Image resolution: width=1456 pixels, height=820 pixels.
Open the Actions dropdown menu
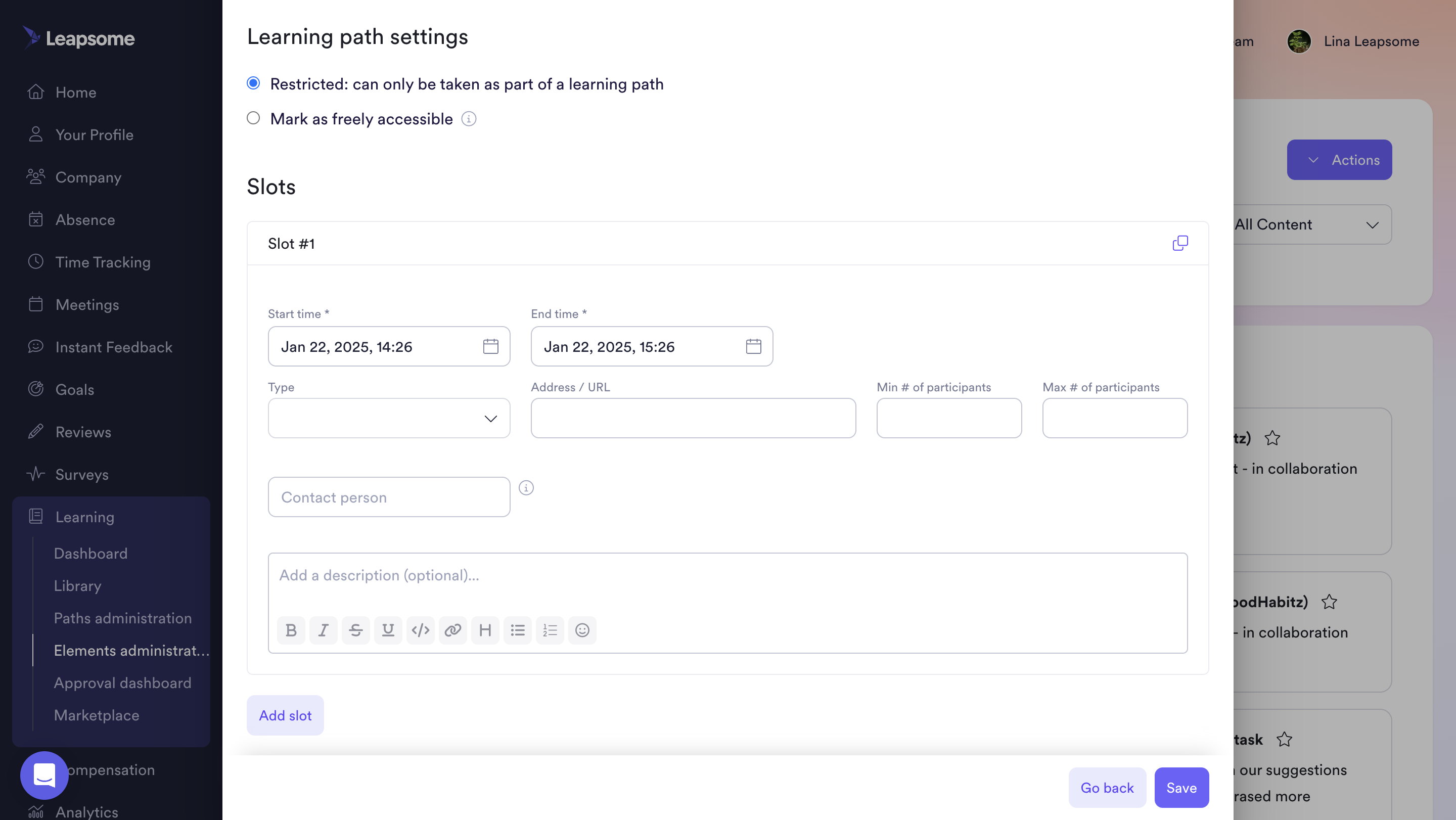tap(1340, 160)
